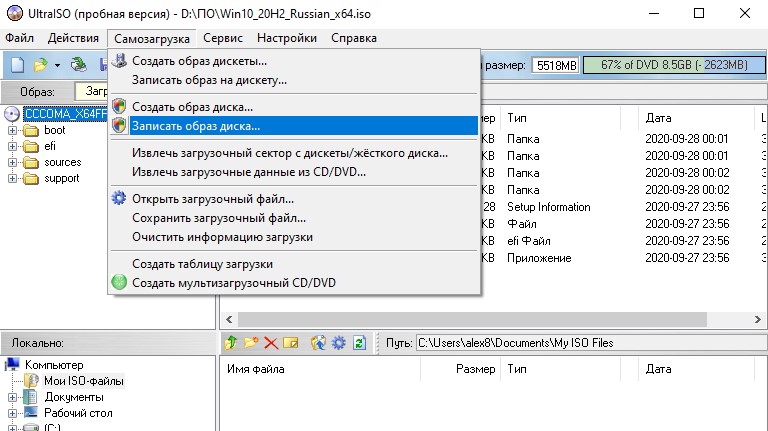Click the Open file folder toolbar icon
768x431 pixels.
[40, 65]
